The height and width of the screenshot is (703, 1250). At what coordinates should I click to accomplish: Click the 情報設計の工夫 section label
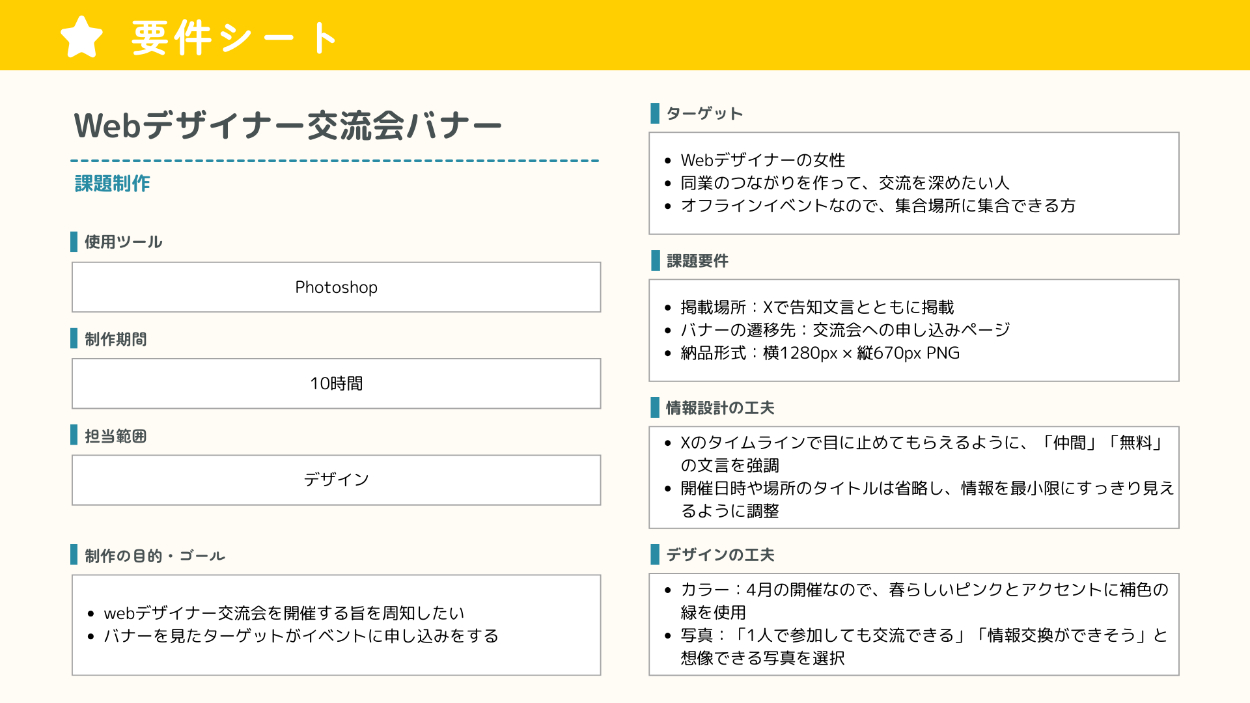tap(719, 408)
